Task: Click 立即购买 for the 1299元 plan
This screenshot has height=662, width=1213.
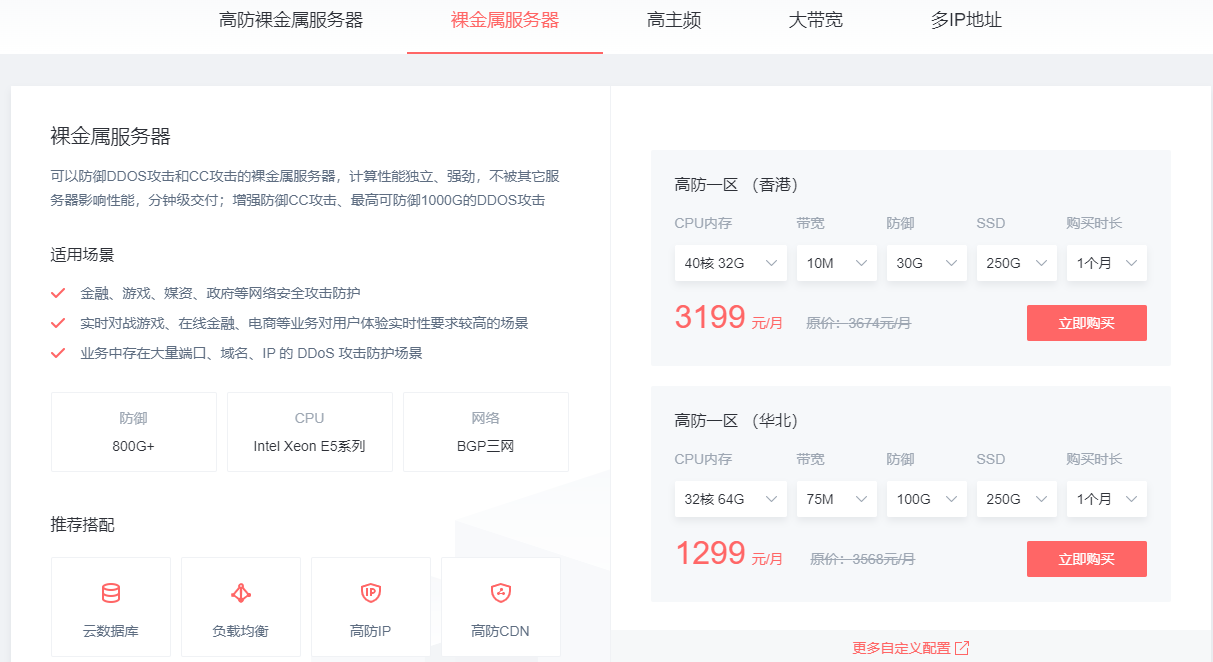Action: pos(1087,559)
